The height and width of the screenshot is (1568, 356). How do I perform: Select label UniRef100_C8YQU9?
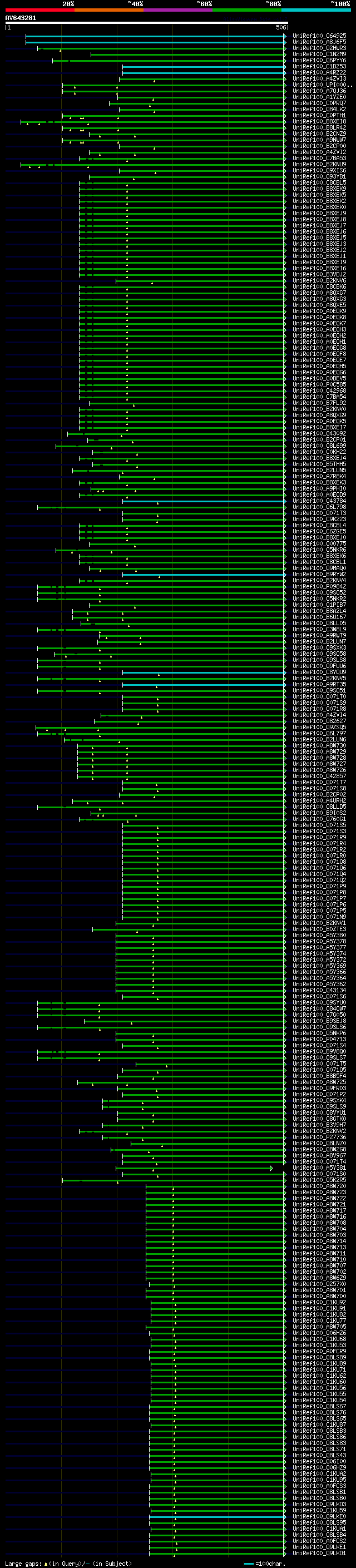coord(319,672)
